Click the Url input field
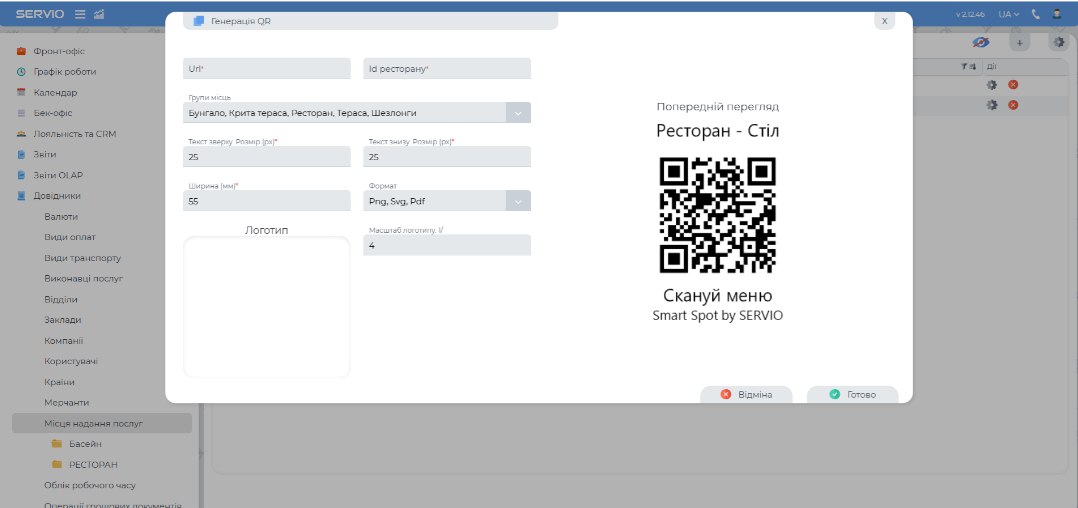 pyautogui.click(x=266, y=69)
